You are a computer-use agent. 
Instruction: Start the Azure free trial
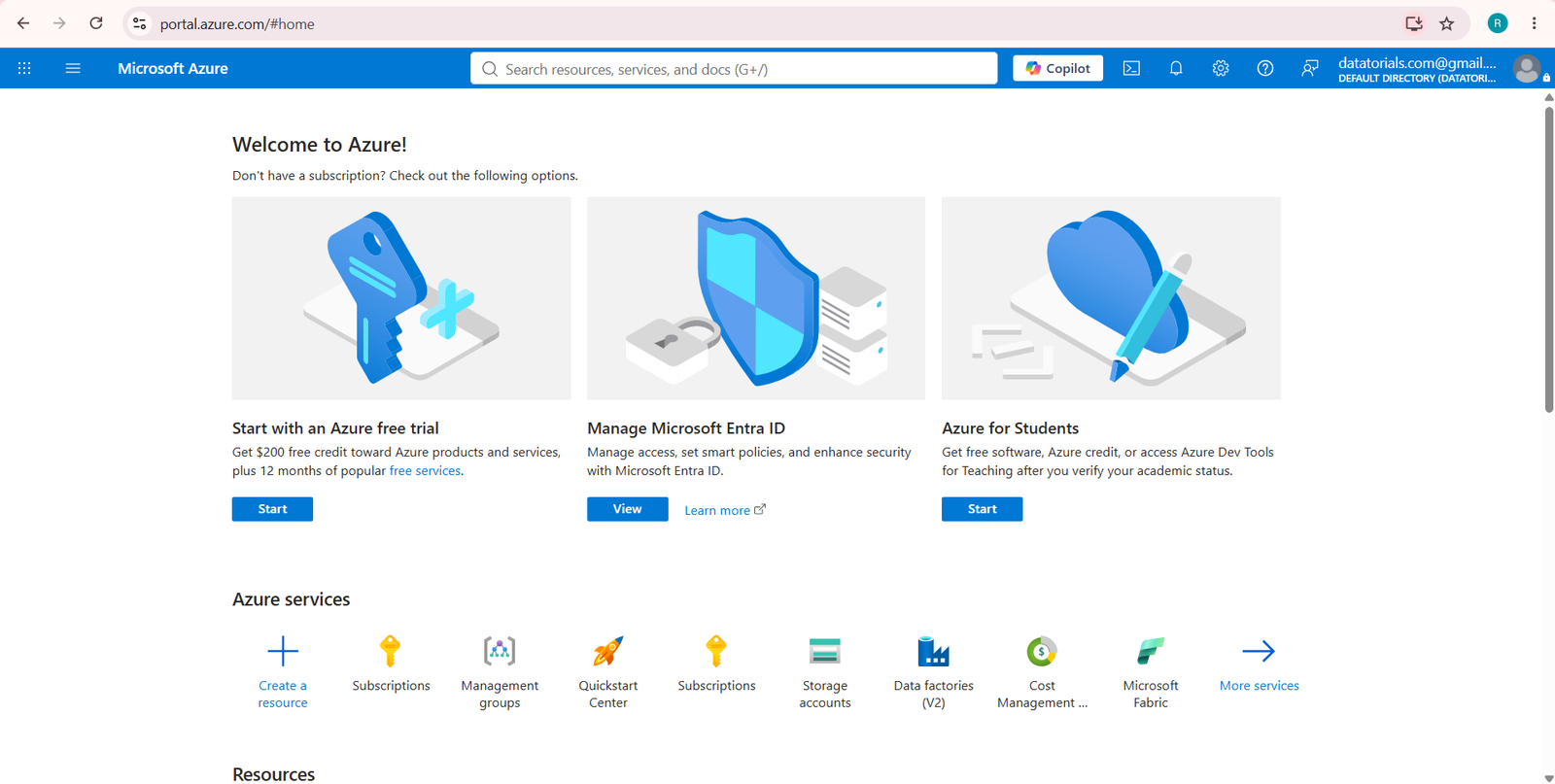click(272, 509)
